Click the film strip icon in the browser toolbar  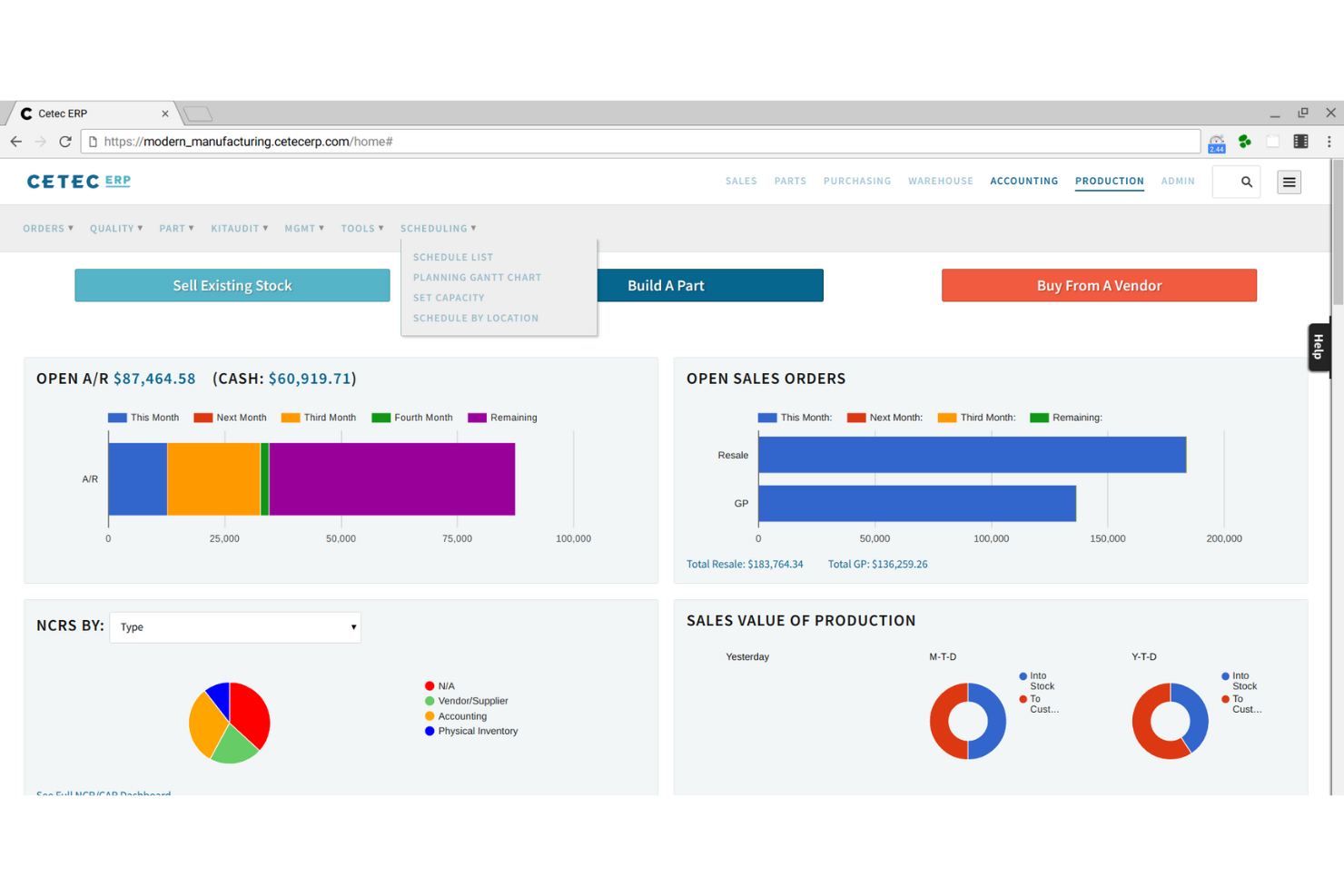(x=1301, y=142)
